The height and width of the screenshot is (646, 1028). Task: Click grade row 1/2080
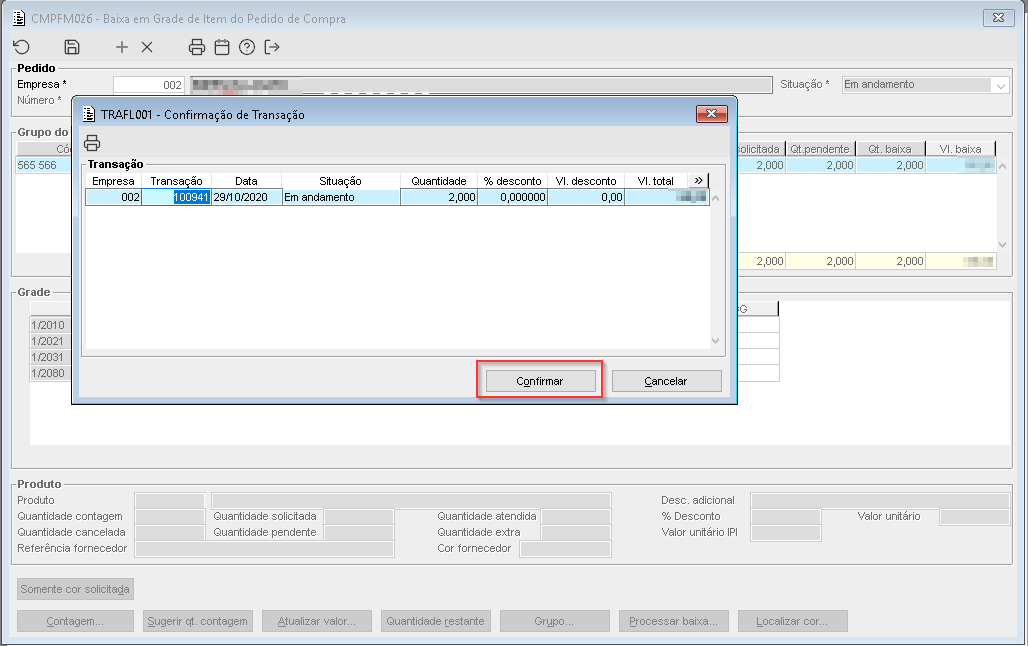coord(50,373)
